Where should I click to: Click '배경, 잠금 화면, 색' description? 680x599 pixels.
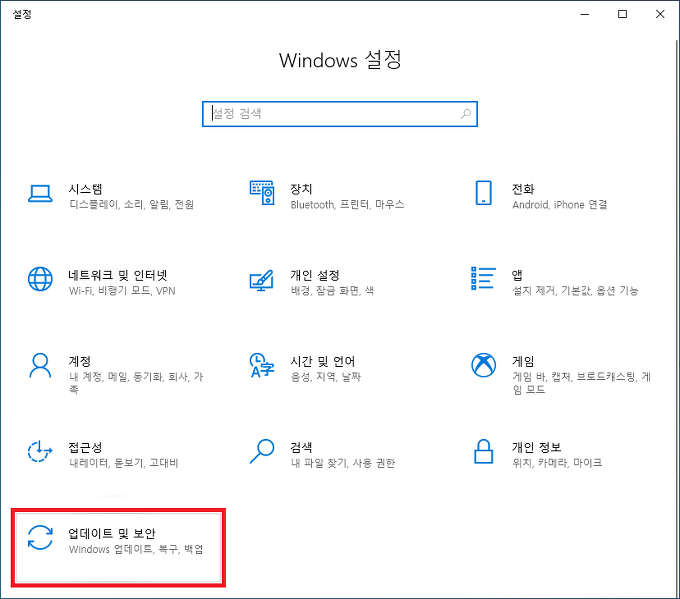tap(332, 290)
